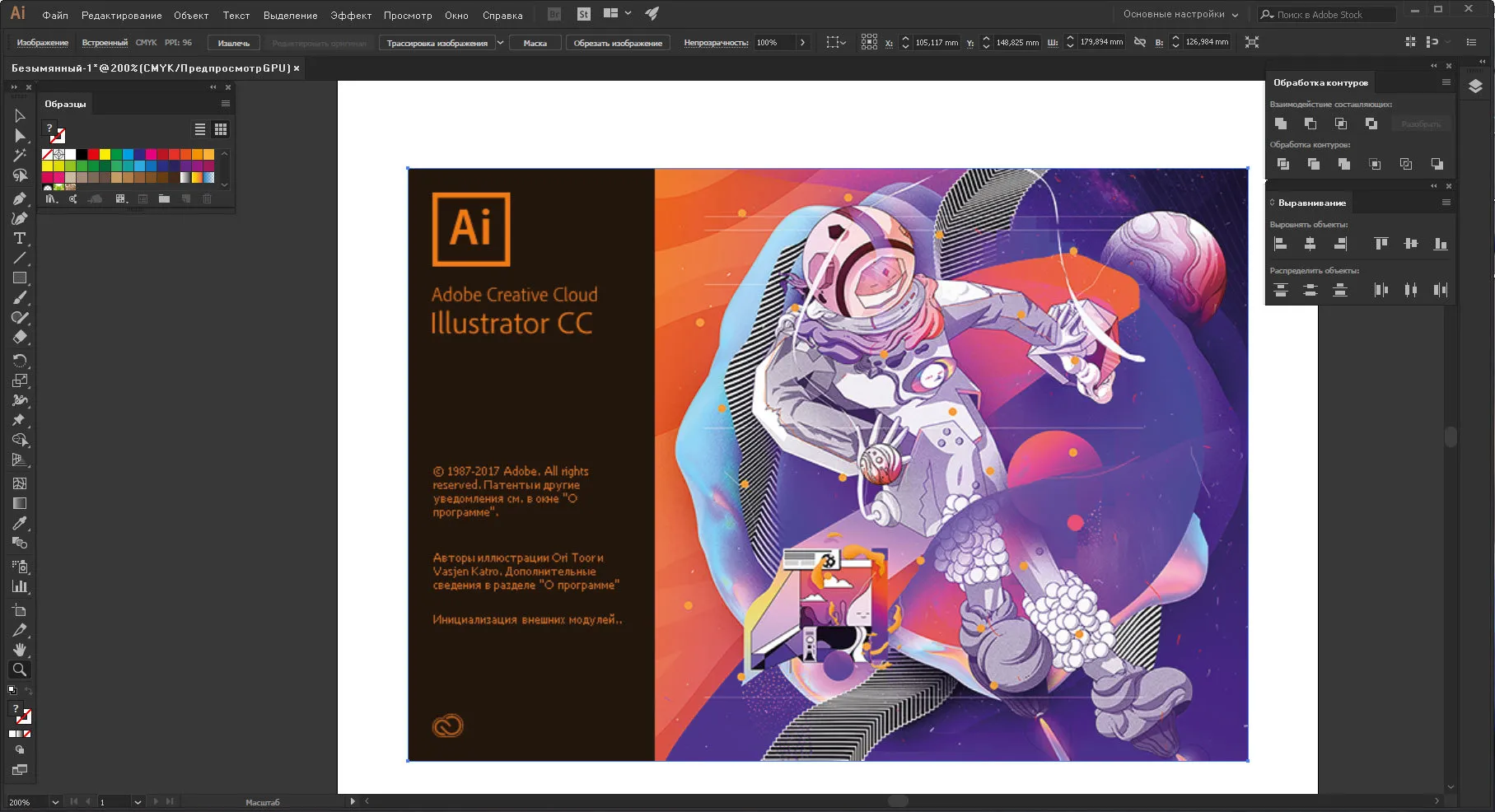
Task: Select the Column Graph tool
Action: point(20,586)
